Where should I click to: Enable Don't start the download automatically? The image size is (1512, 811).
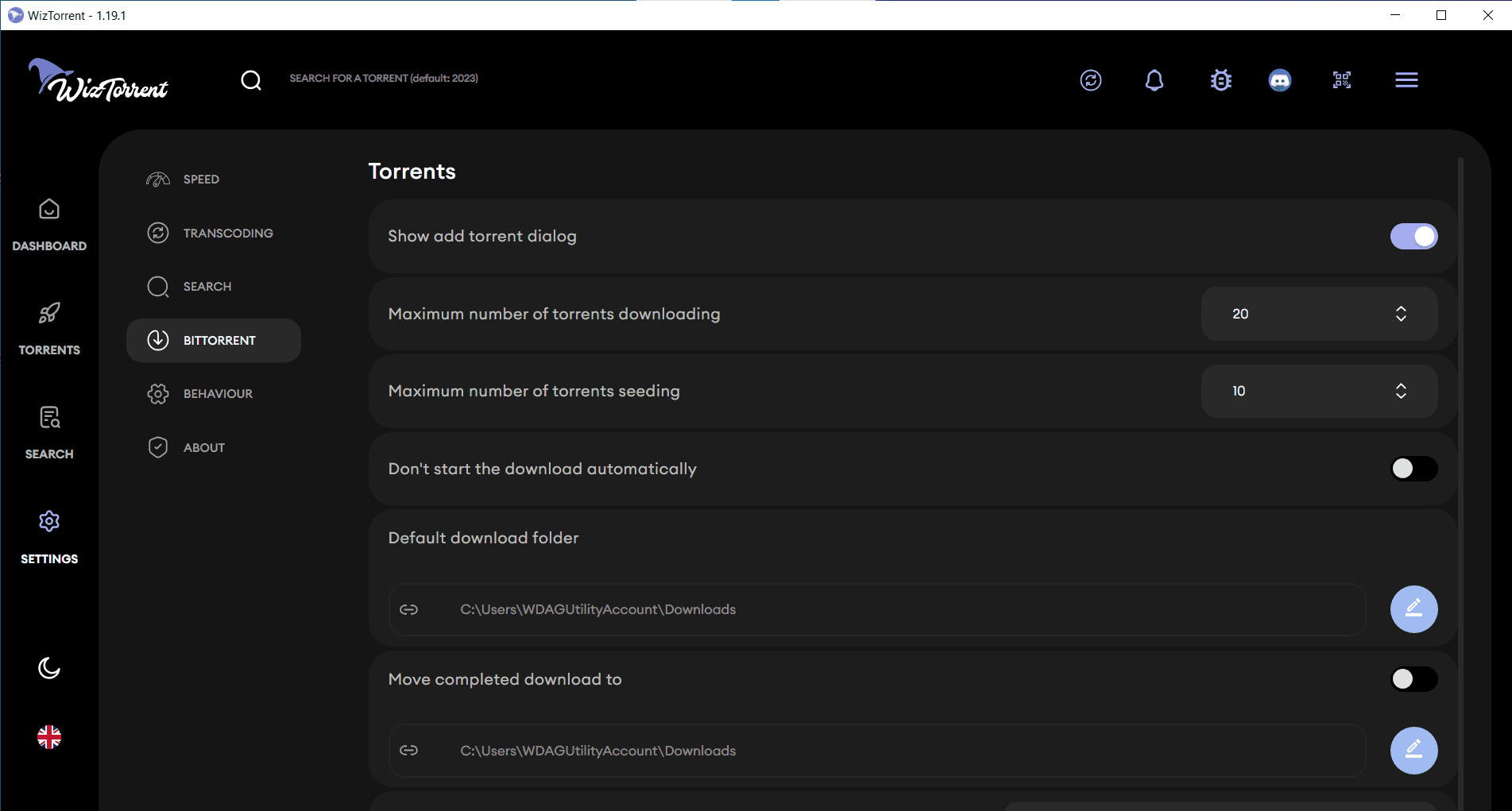click(1413, 469)
